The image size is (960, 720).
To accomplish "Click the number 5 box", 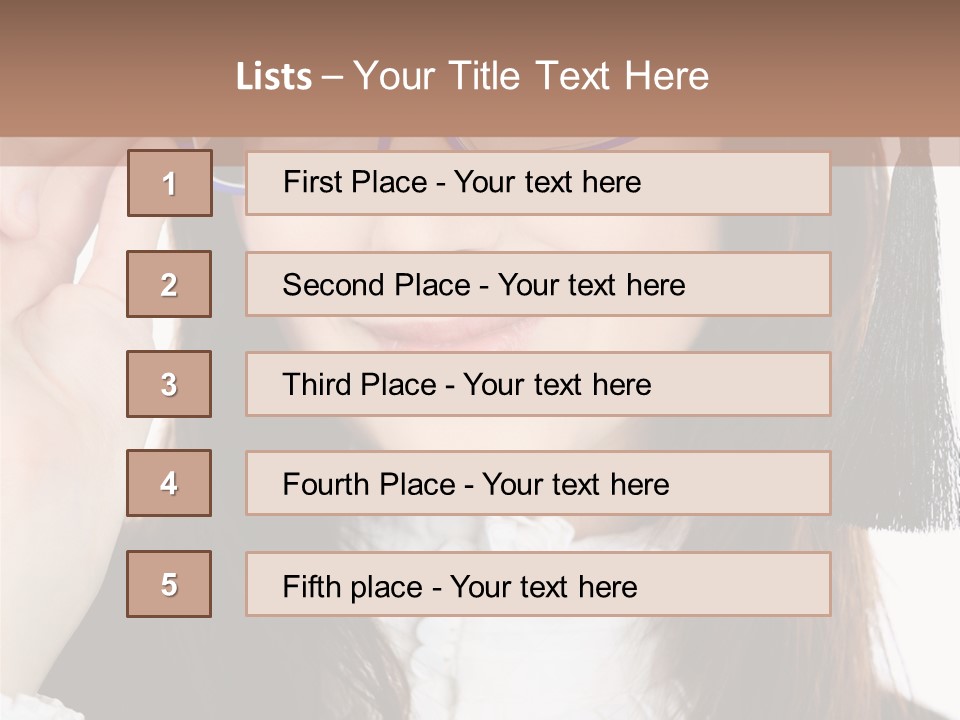I will [169, 584].
